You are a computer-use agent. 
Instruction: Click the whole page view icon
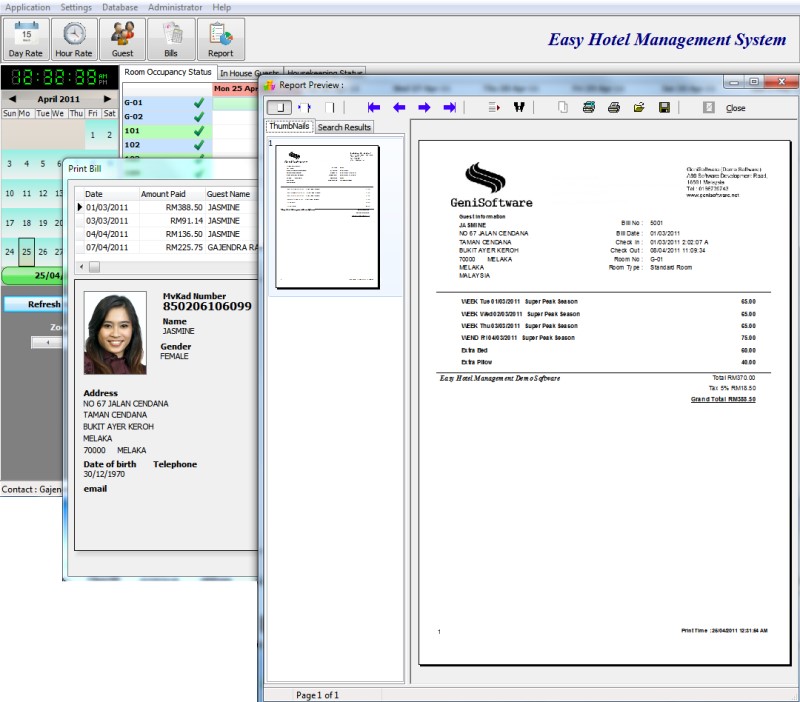point(330,107)
